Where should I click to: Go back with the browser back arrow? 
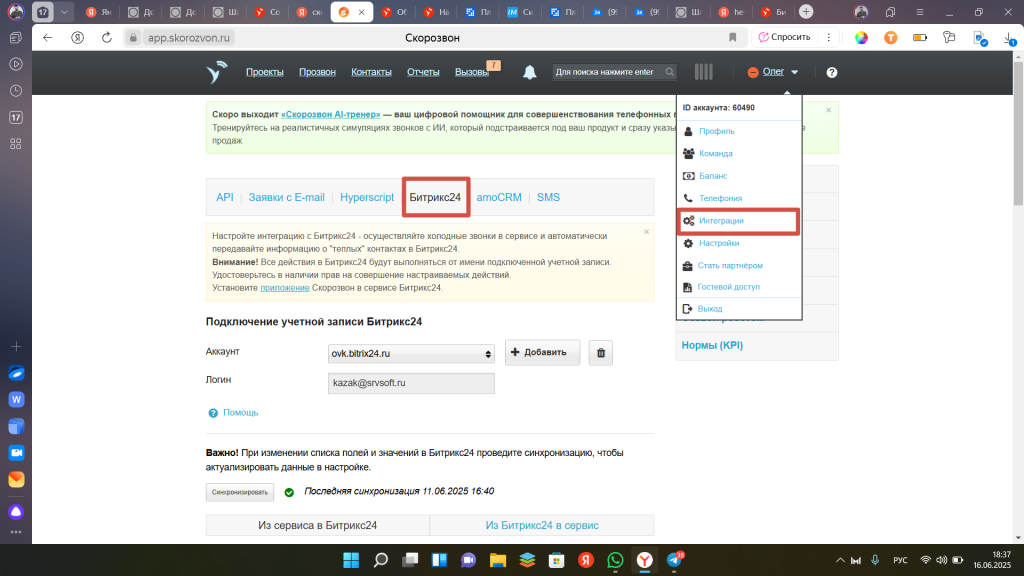click(48, 38)
